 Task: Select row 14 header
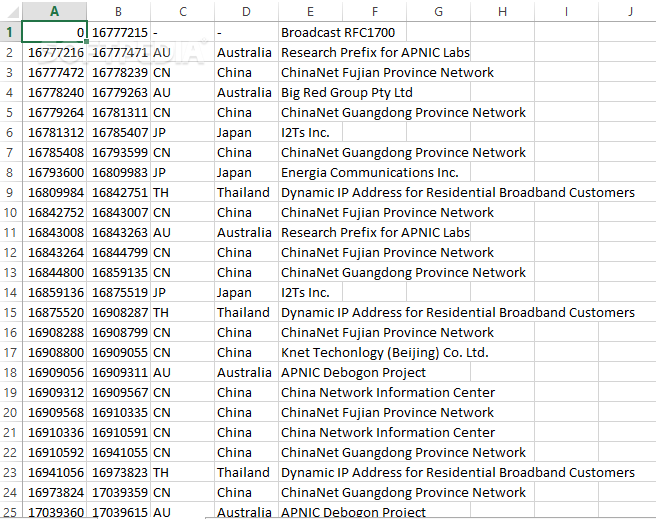(x=10, y=292)
